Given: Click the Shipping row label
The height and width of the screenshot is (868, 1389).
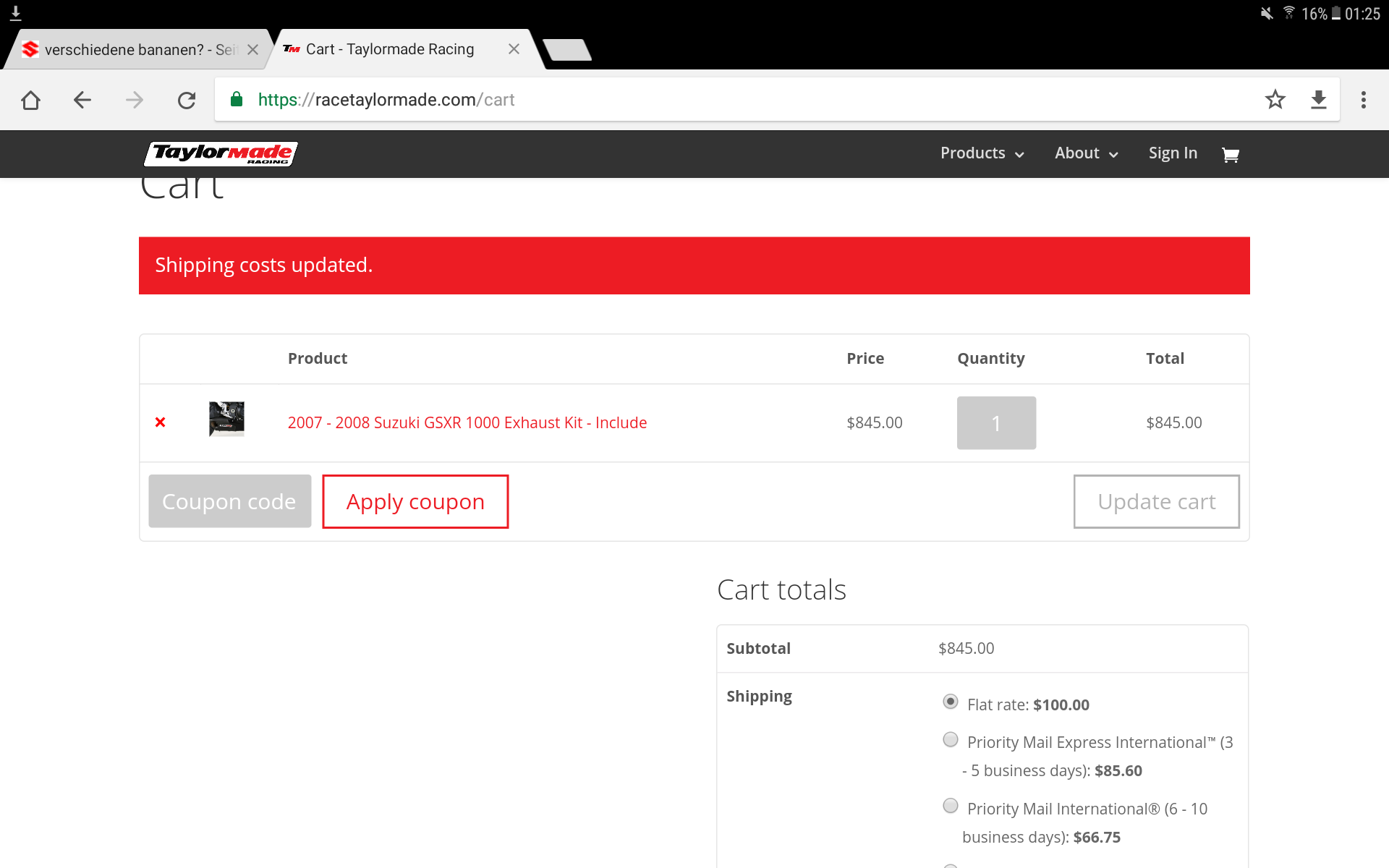Looking at the screenshot, I should (x=759, y=697).
